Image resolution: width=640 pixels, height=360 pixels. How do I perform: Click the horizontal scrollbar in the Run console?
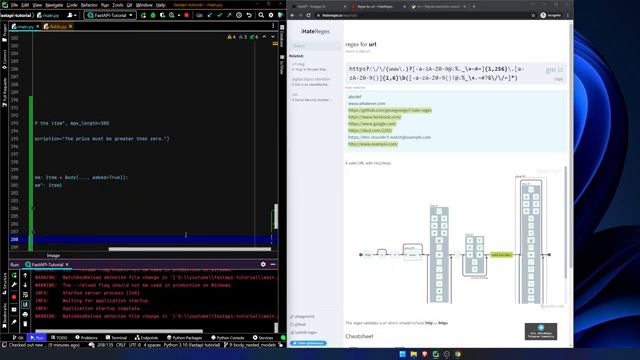coord(119,331)
